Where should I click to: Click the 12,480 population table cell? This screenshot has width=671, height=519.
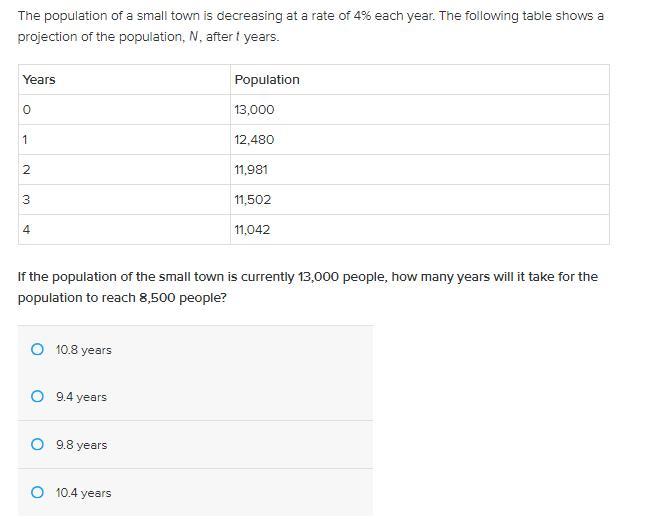point(420,139)
